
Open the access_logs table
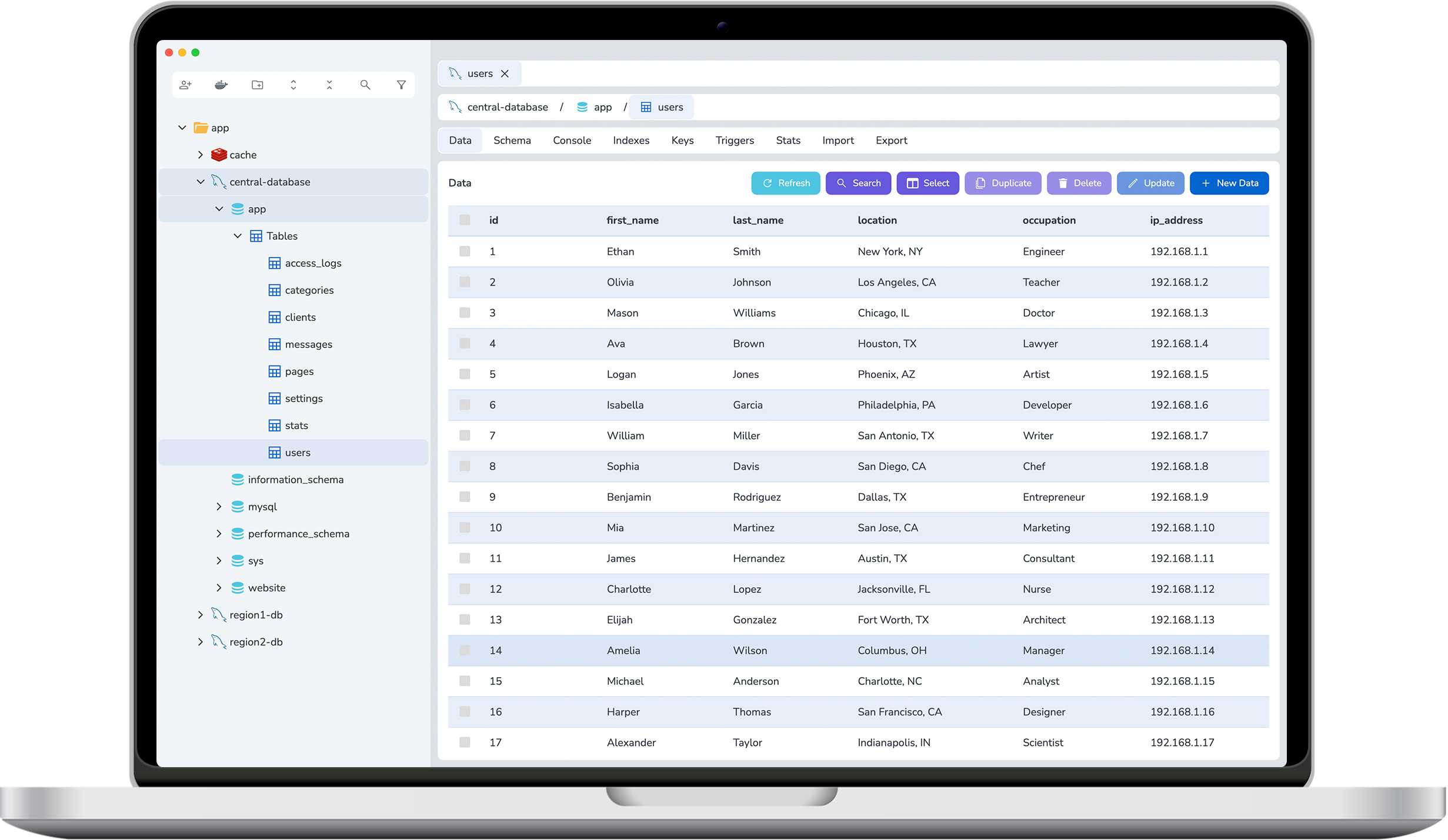click(313, 262)
